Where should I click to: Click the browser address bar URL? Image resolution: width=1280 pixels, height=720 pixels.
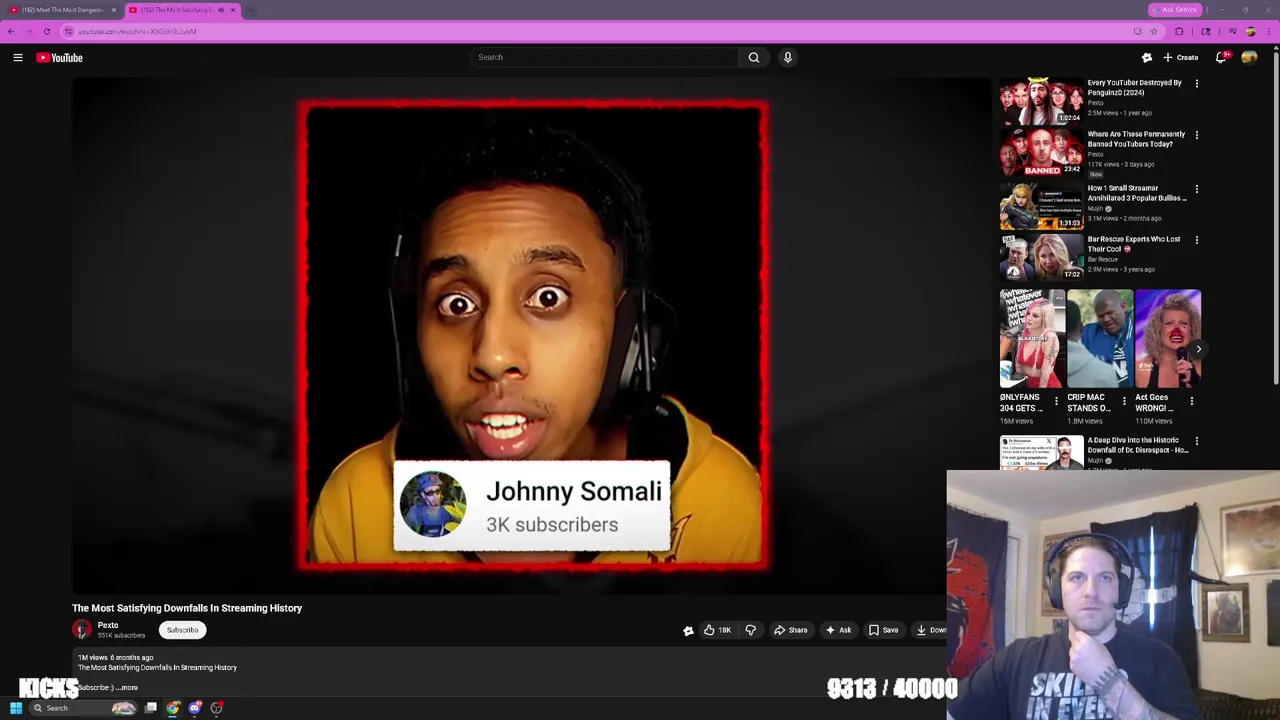[x=137, y=31]
